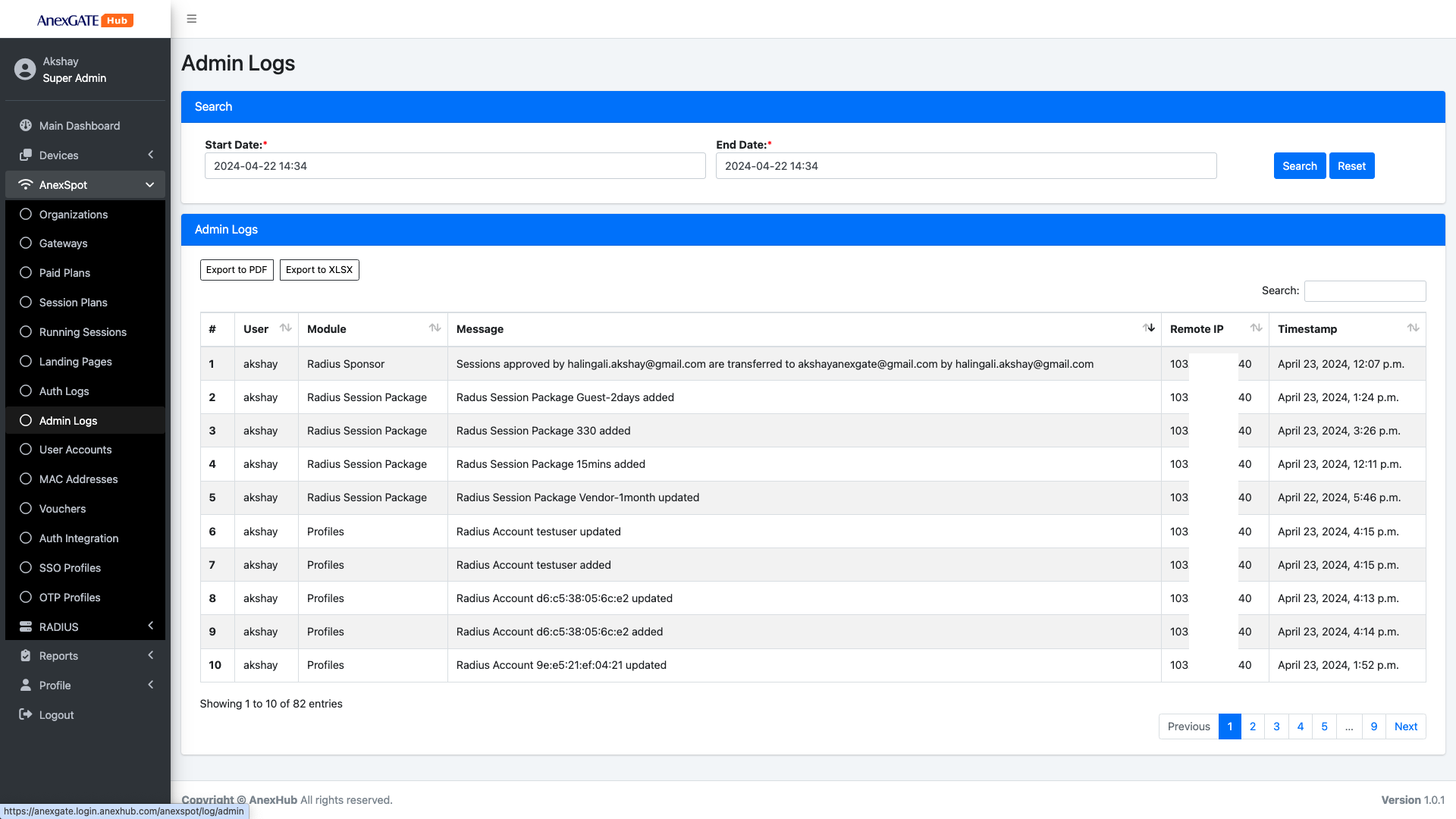The image size is (1456, 819).
Task: Sort table by User column arrows
Action: [285, 328]
